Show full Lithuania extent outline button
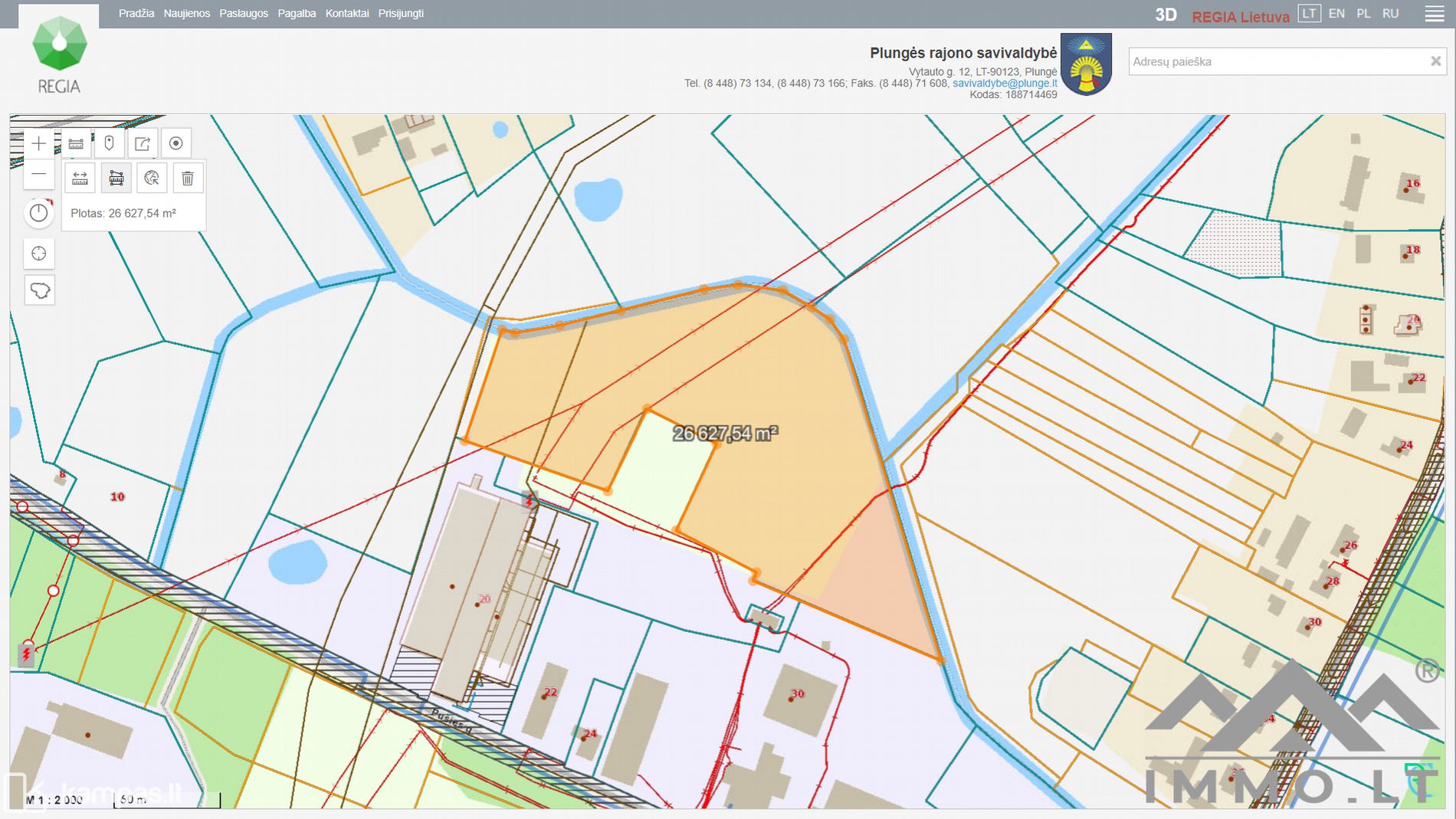Viewport: 1456px width, 819px height. coord(39,290)
